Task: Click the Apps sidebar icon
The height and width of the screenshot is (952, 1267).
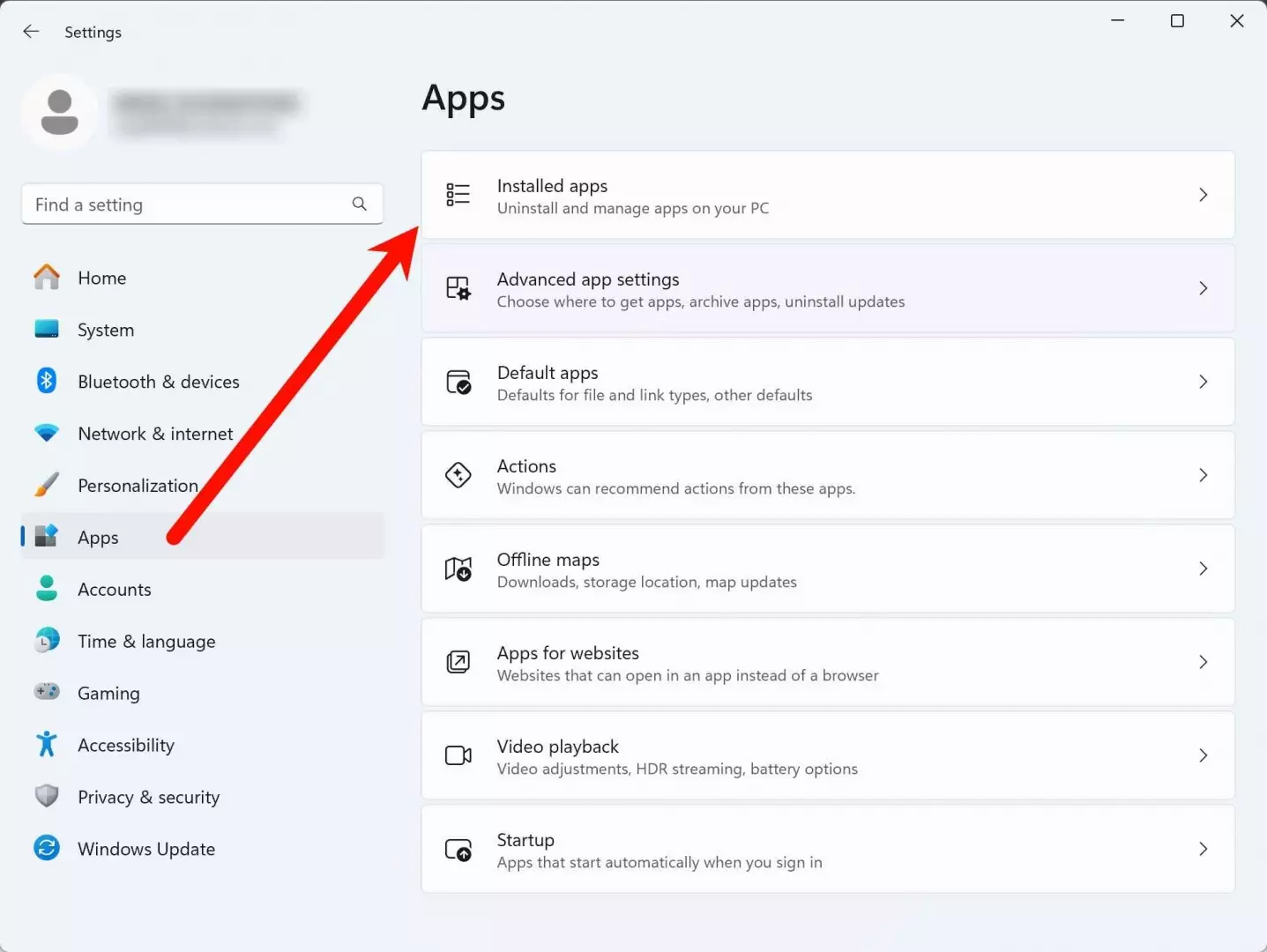Action: click(x=47, y=536)
